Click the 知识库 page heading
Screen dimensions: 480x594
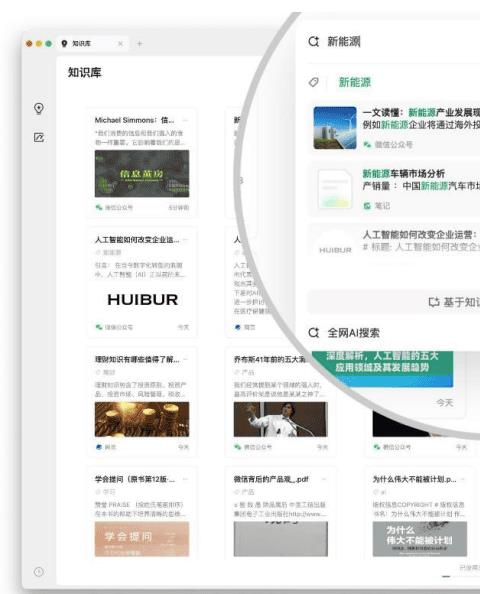[84, 72]
